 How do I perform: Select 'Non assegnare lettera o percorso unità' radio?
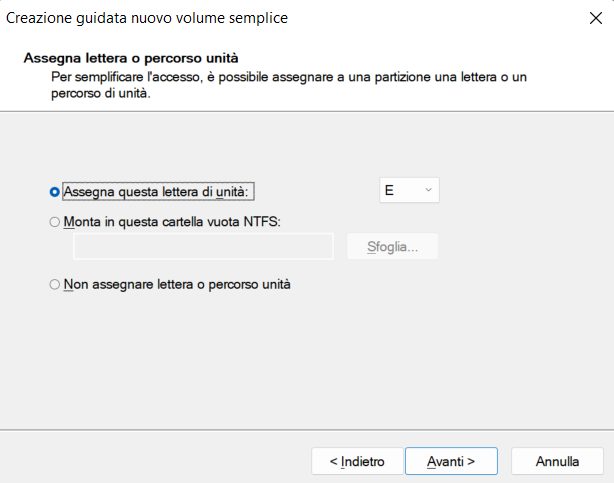click(x=55, y=284)
